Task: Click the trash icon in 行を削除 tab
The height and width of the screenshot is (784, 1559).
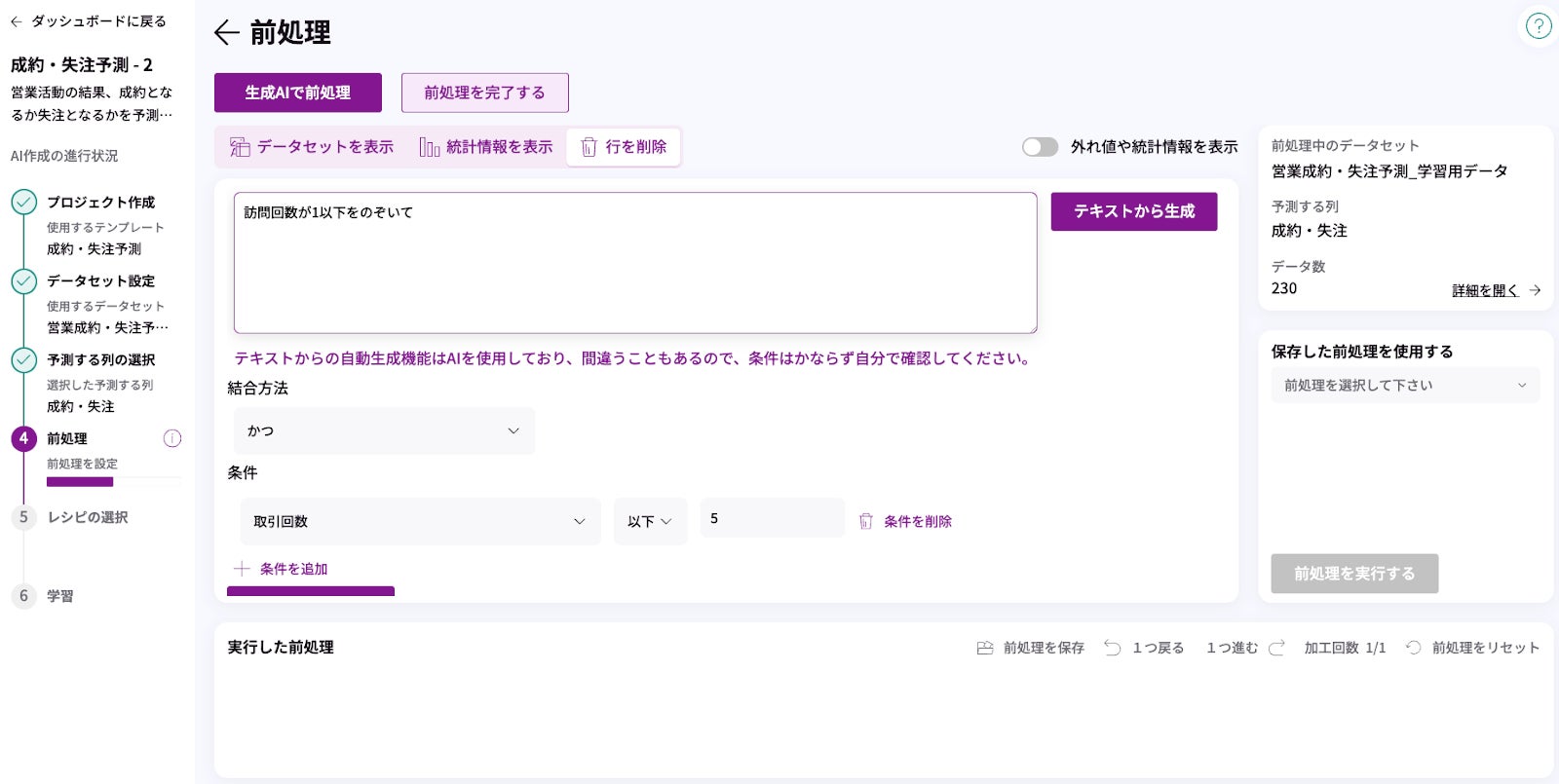Action: (589, 147)
